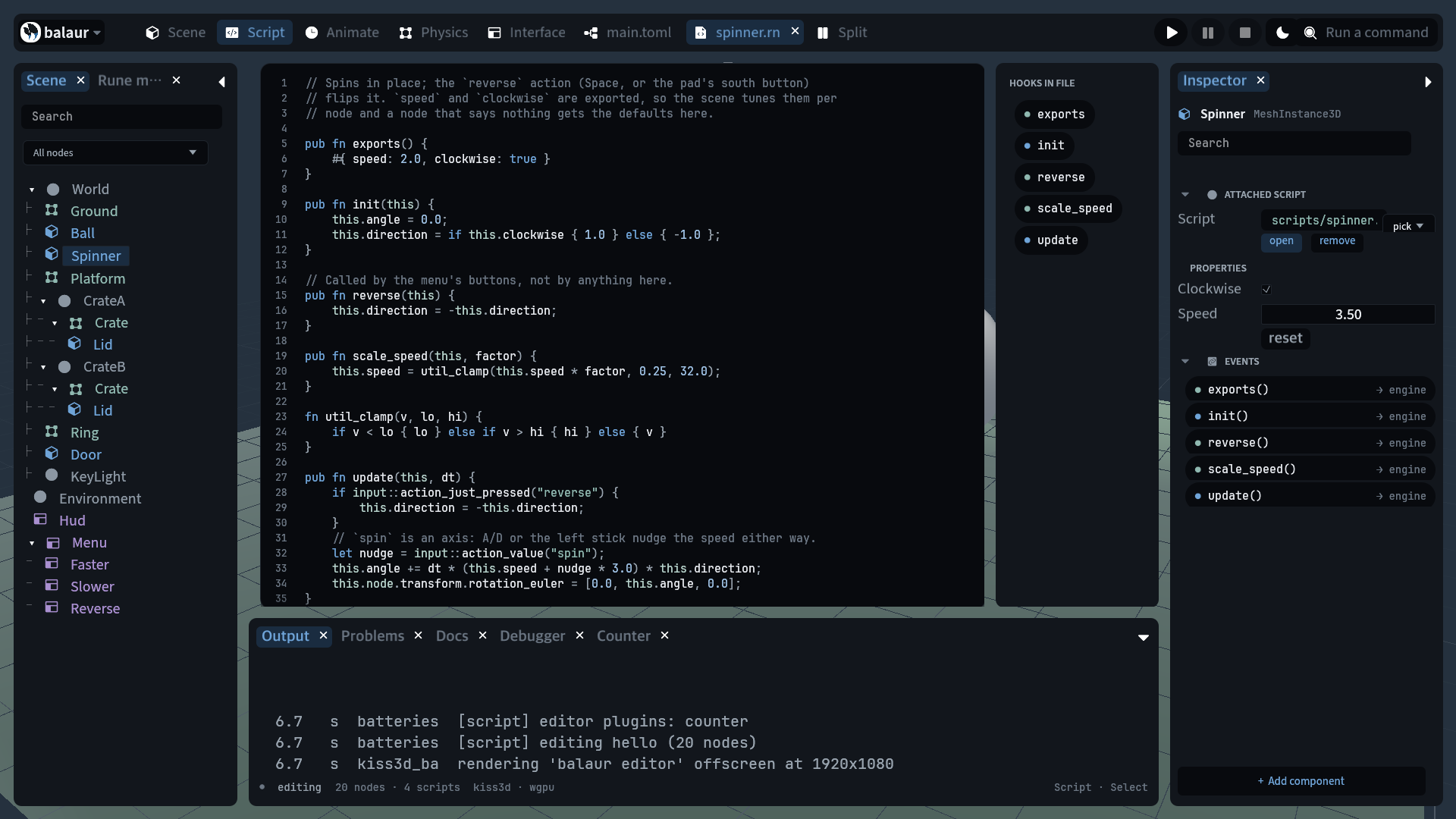Jump to the exports hook
This screenshot has height=819, width=1456.
(x=1054, y=115)
